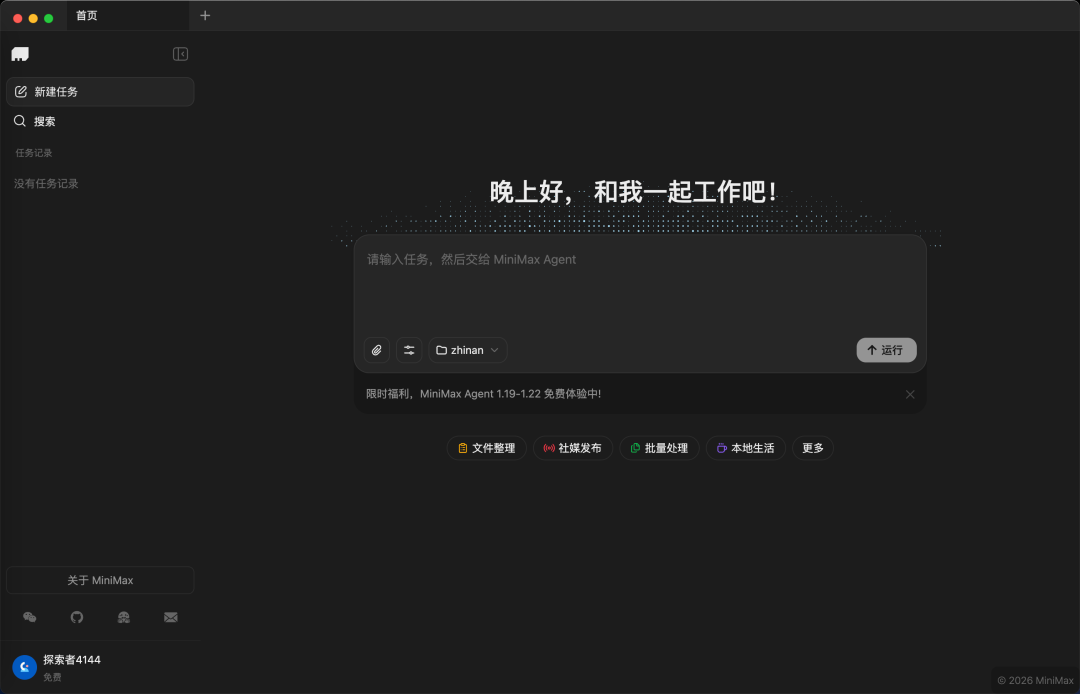Select the 社媒发布 quick task
Image resolution: width=1080 pixels, height=694 pixels.
pos(572,448)
